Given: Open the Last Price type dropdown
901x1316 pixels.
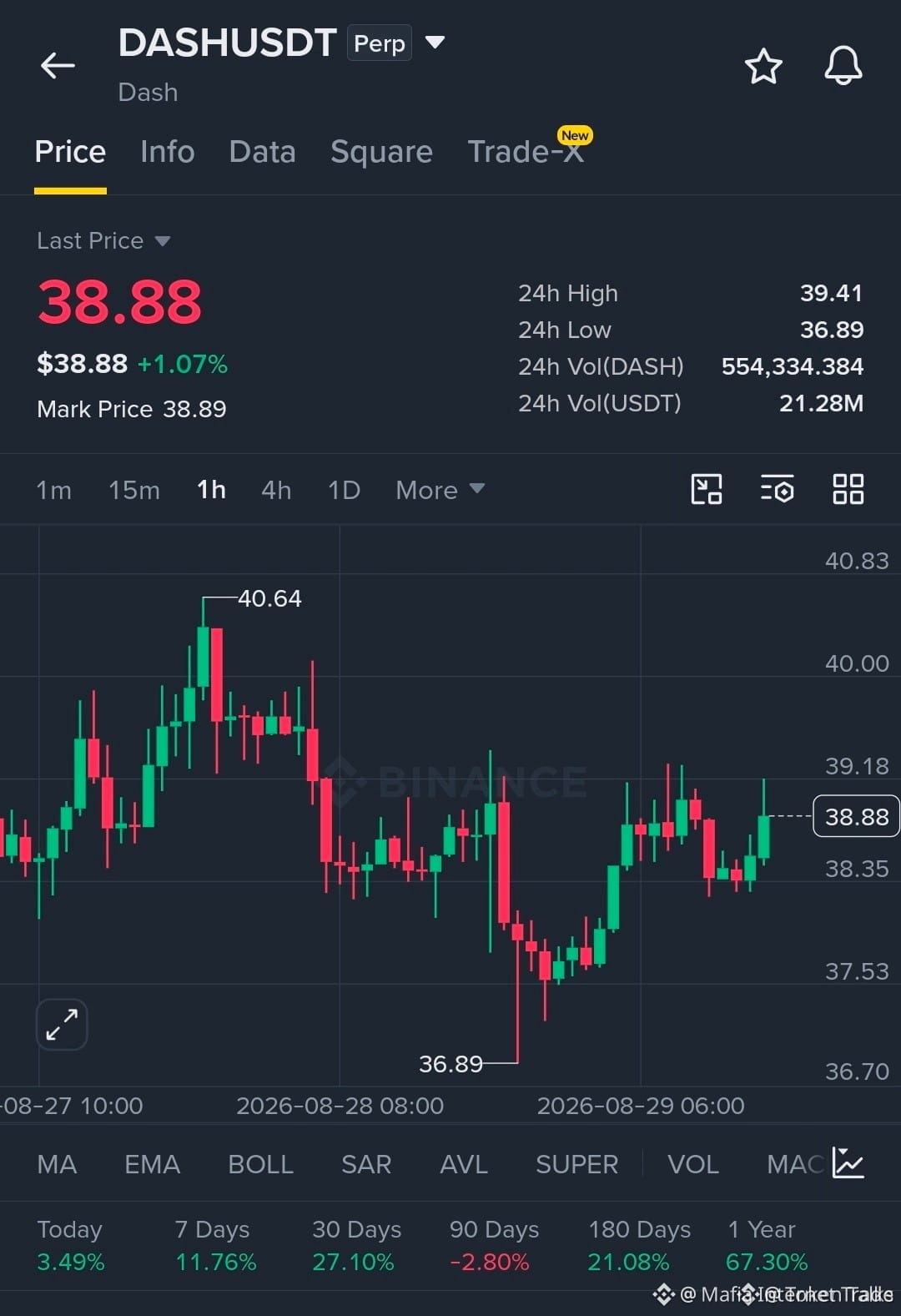Looking at the screenshot, I should pos(103,240).
